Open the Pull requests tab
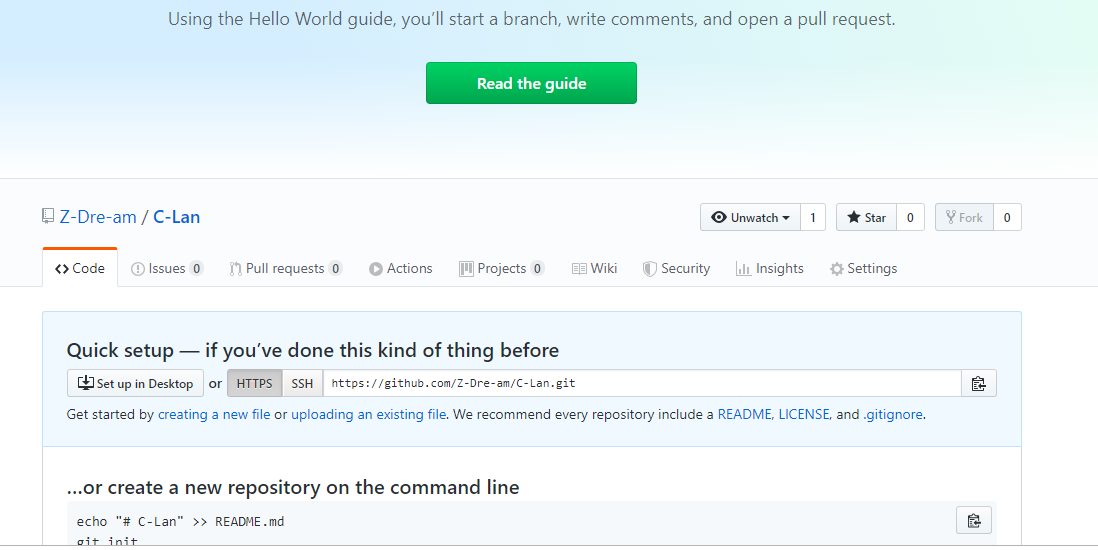This screenshot has height=550, width=1098. click(286, 268)
